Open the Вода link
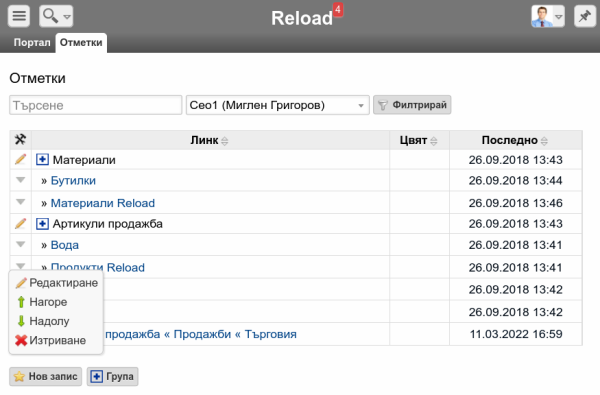This screenshot has width=600, height=395. [65, 245]
